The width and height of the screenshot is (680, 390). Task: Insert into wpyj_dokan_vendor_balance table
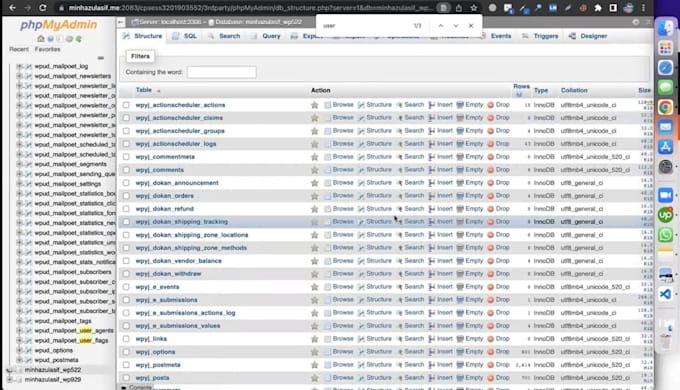tap(440, 261)
